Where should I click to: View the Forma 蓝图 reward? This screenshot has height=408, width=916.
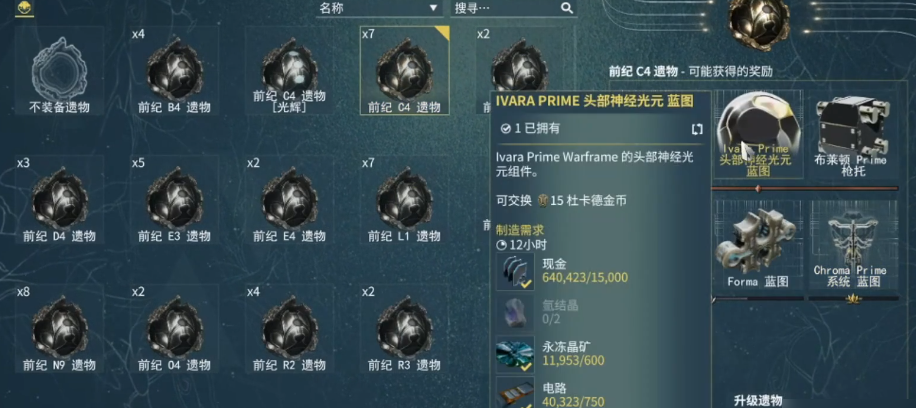[x=758, y=245]
